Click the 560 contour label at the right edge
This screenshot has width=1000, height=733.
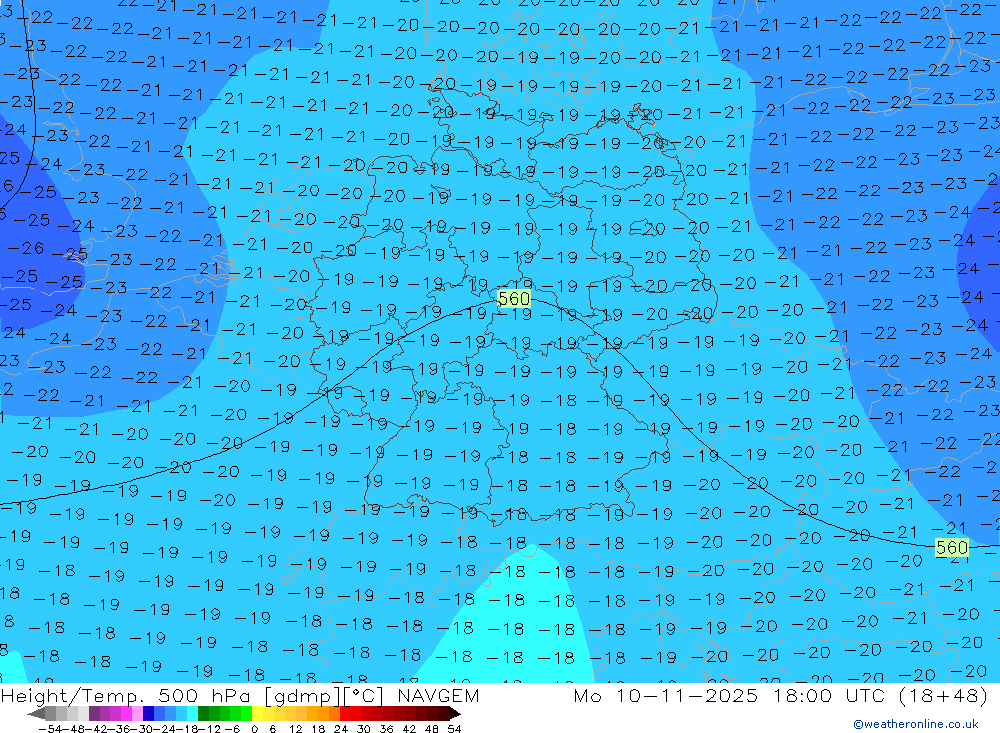[x=952, y=547]
